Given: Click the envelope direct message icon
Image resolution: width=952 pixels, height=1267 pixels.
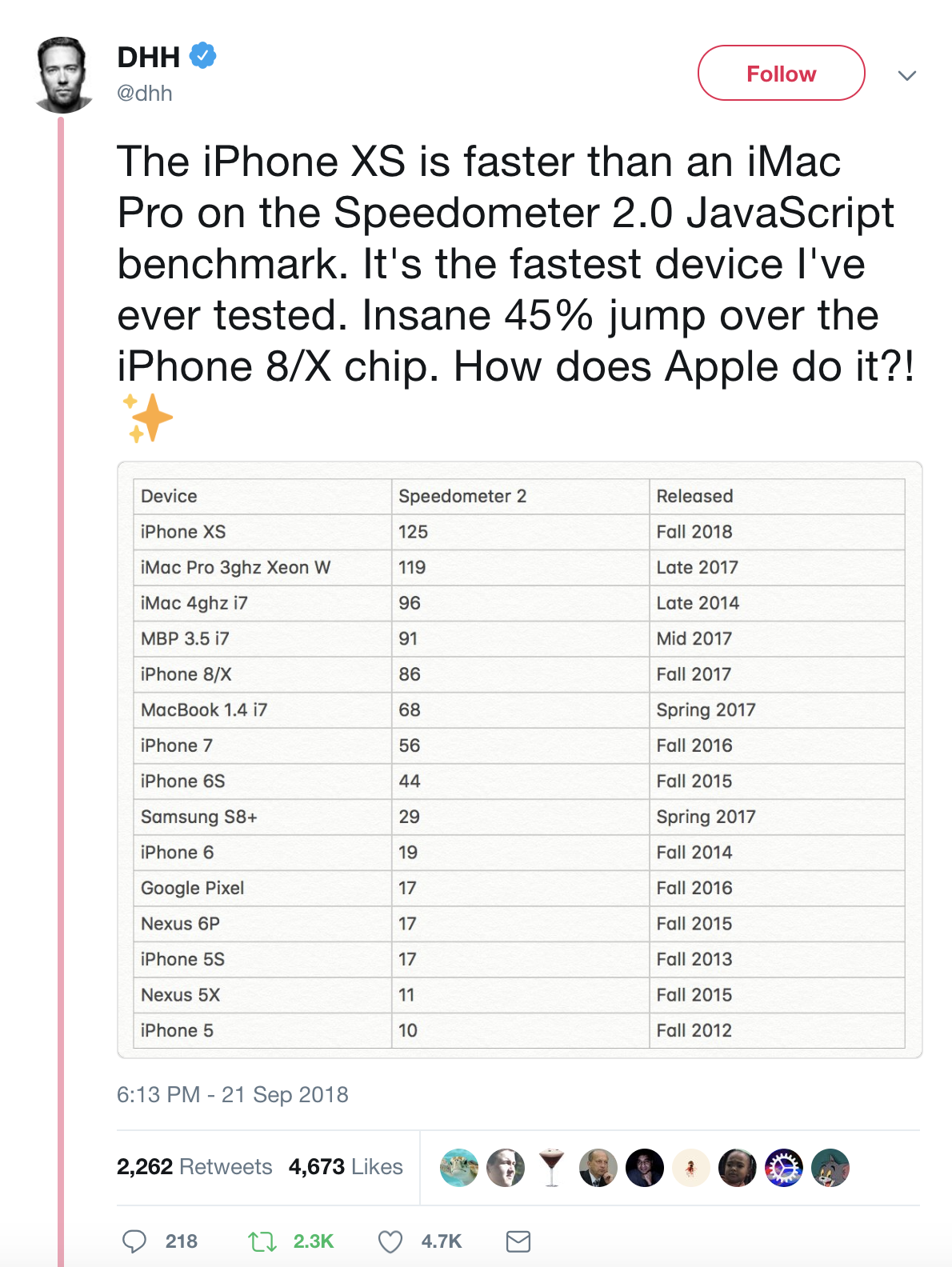Looking at the screenshot, I should click(518, 1241).
